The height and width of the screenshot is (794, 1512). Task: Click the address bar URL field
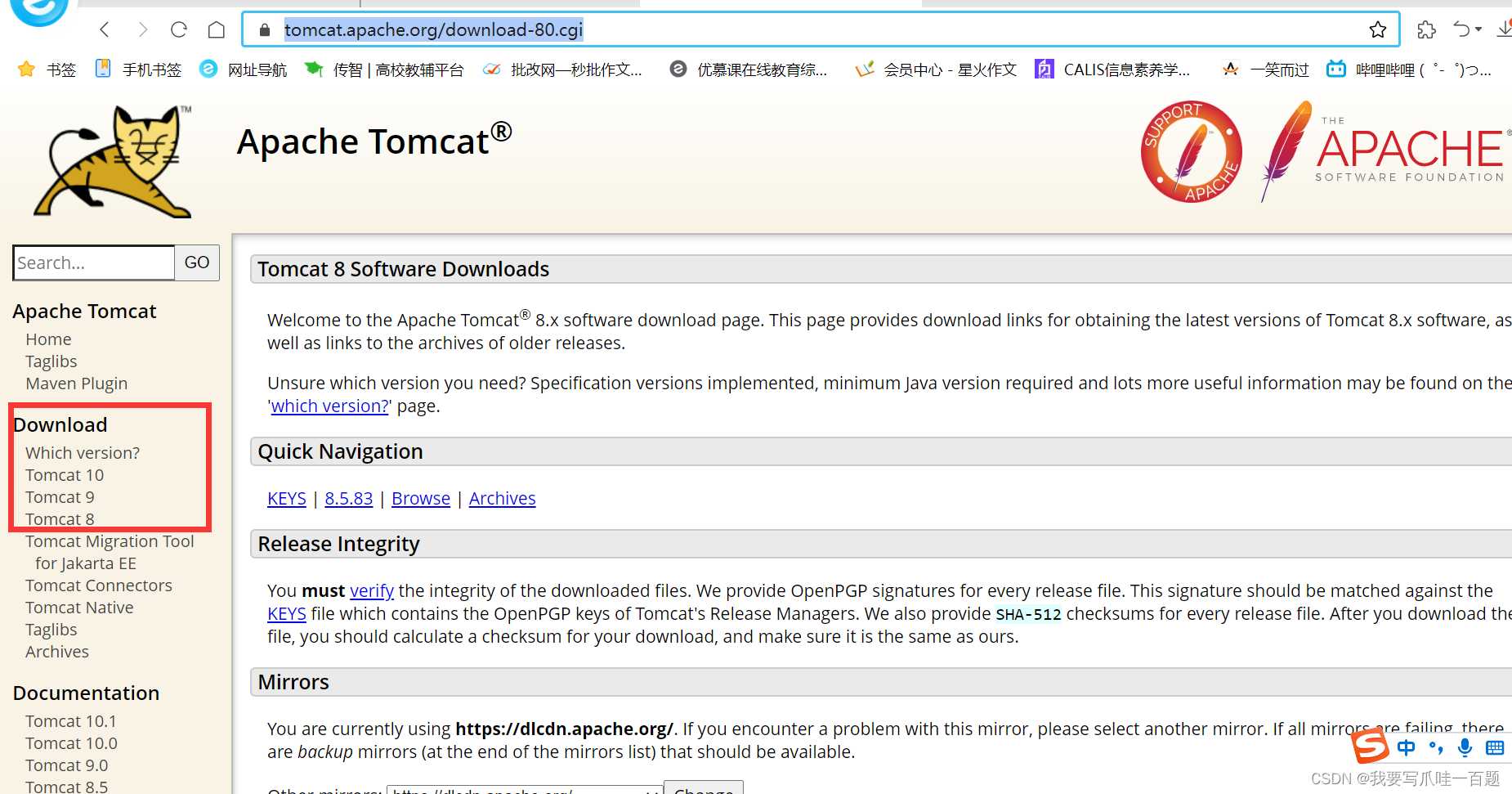[x=821, y=30]
